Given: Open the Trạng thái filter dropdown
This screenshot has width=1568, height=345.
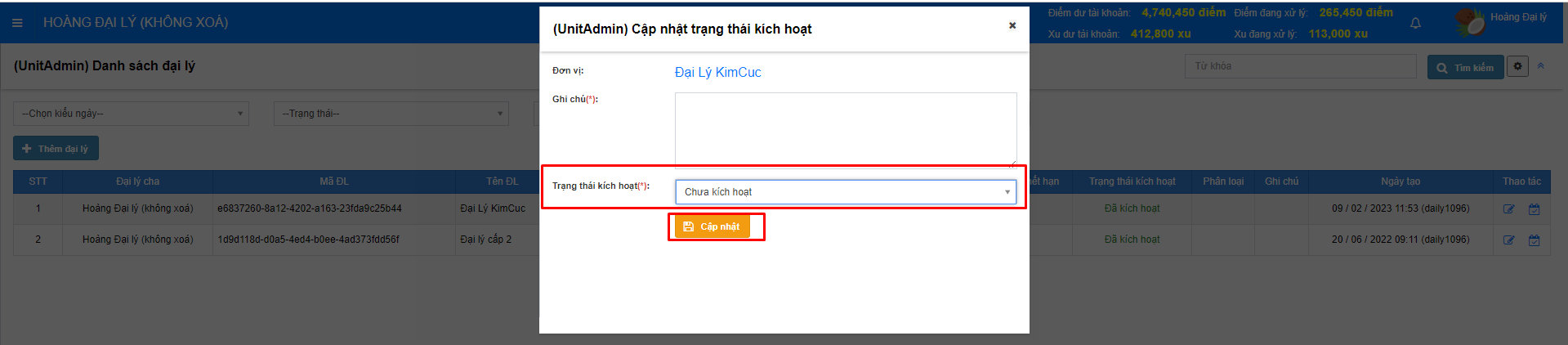Looking at the screenshot, I should tap(391, 114).
